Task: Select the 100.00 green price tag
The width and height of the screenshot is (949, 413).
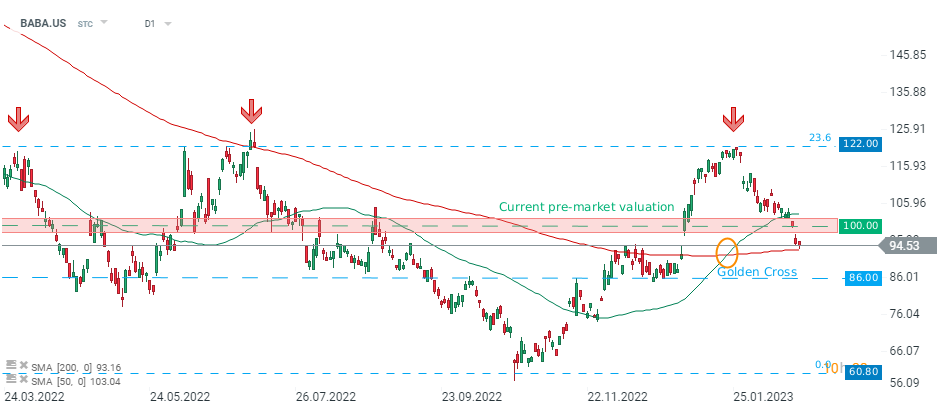Action: pyautogui.click(x=861, y=225)
